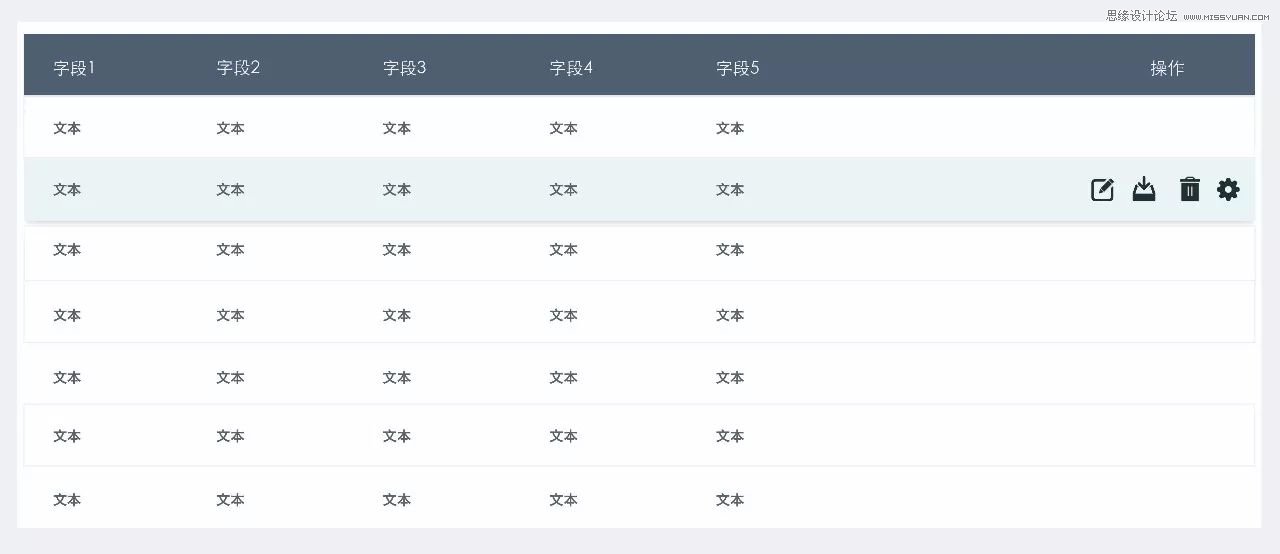Click 文本 in highlighted row under 字段2
This screenshot has width=1280, height=554.
point(230,189)
